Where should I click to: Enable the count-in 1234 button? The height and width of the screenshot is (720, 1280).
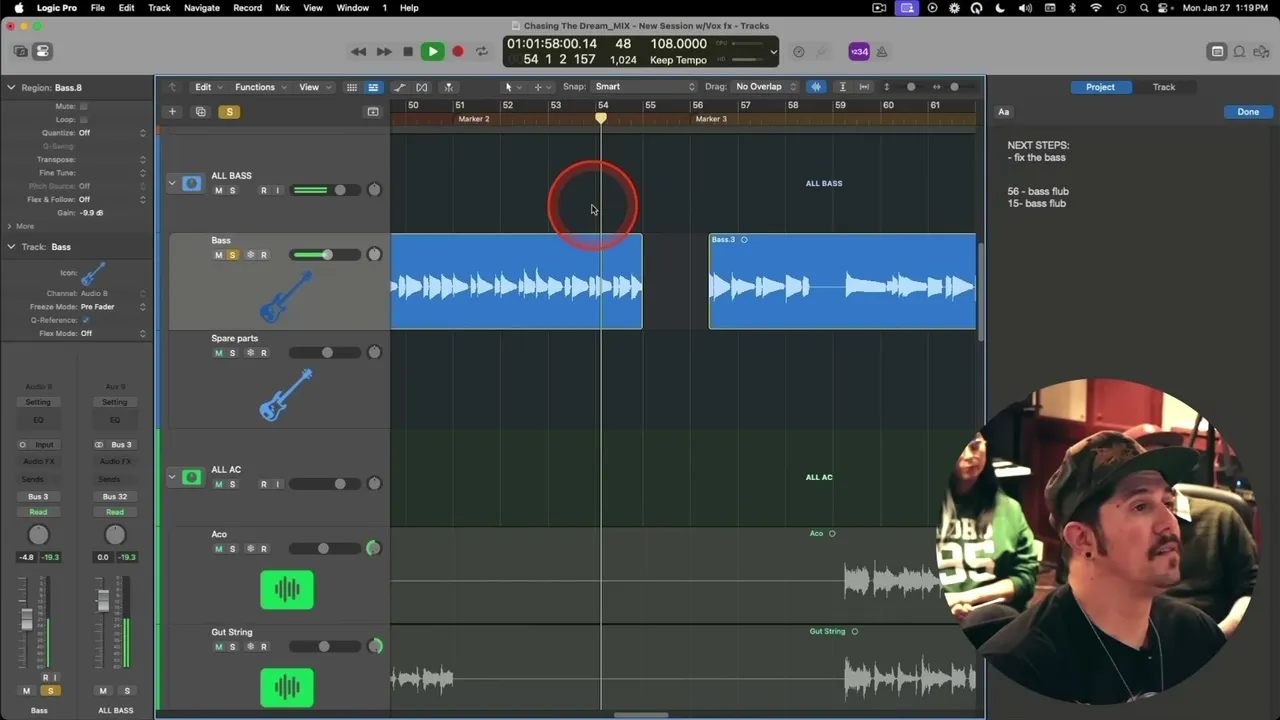pyautogui.click(x=859, y=51)
